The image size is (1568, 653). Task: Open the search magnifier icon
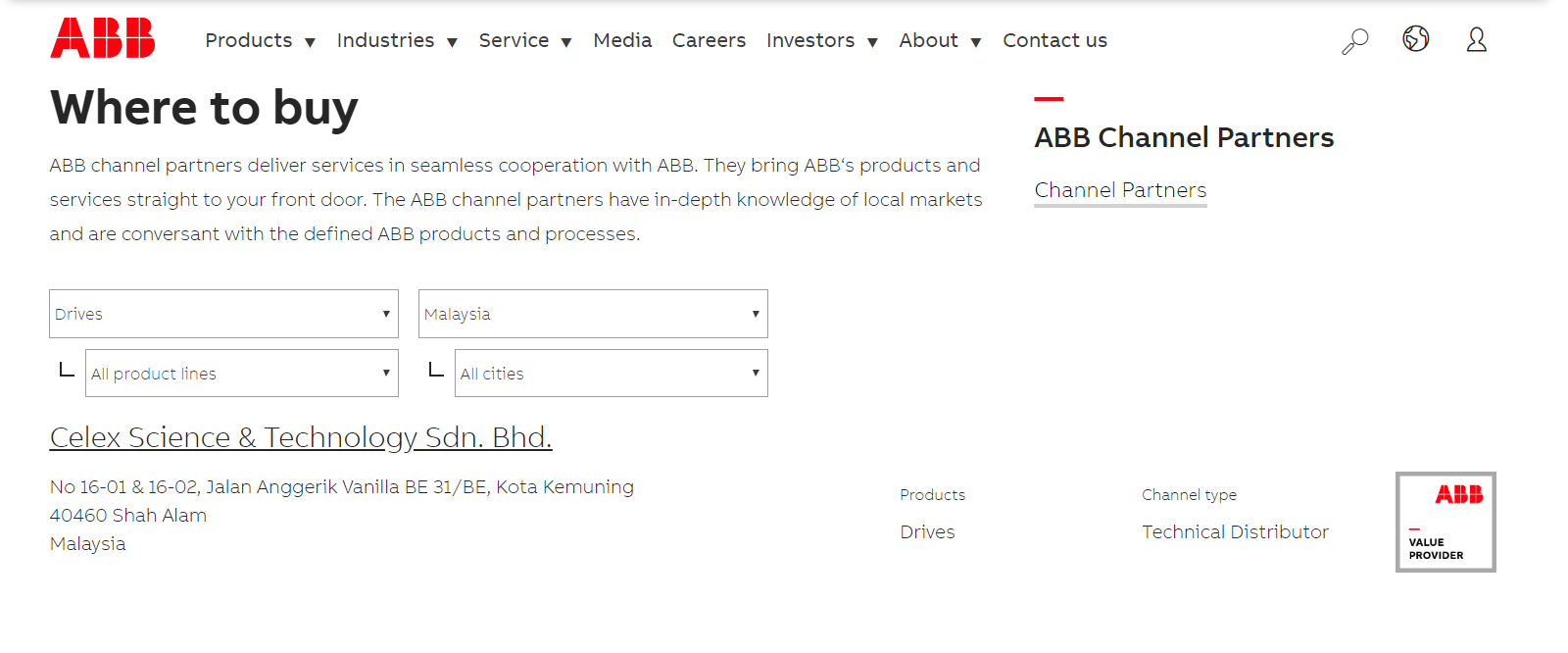[1355, 41]
